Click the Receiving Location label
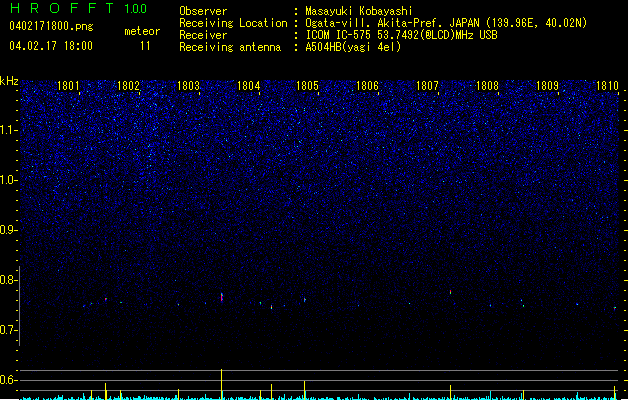Image resolution: width=629 pixels, height=400 pixels. pos(233,23)
